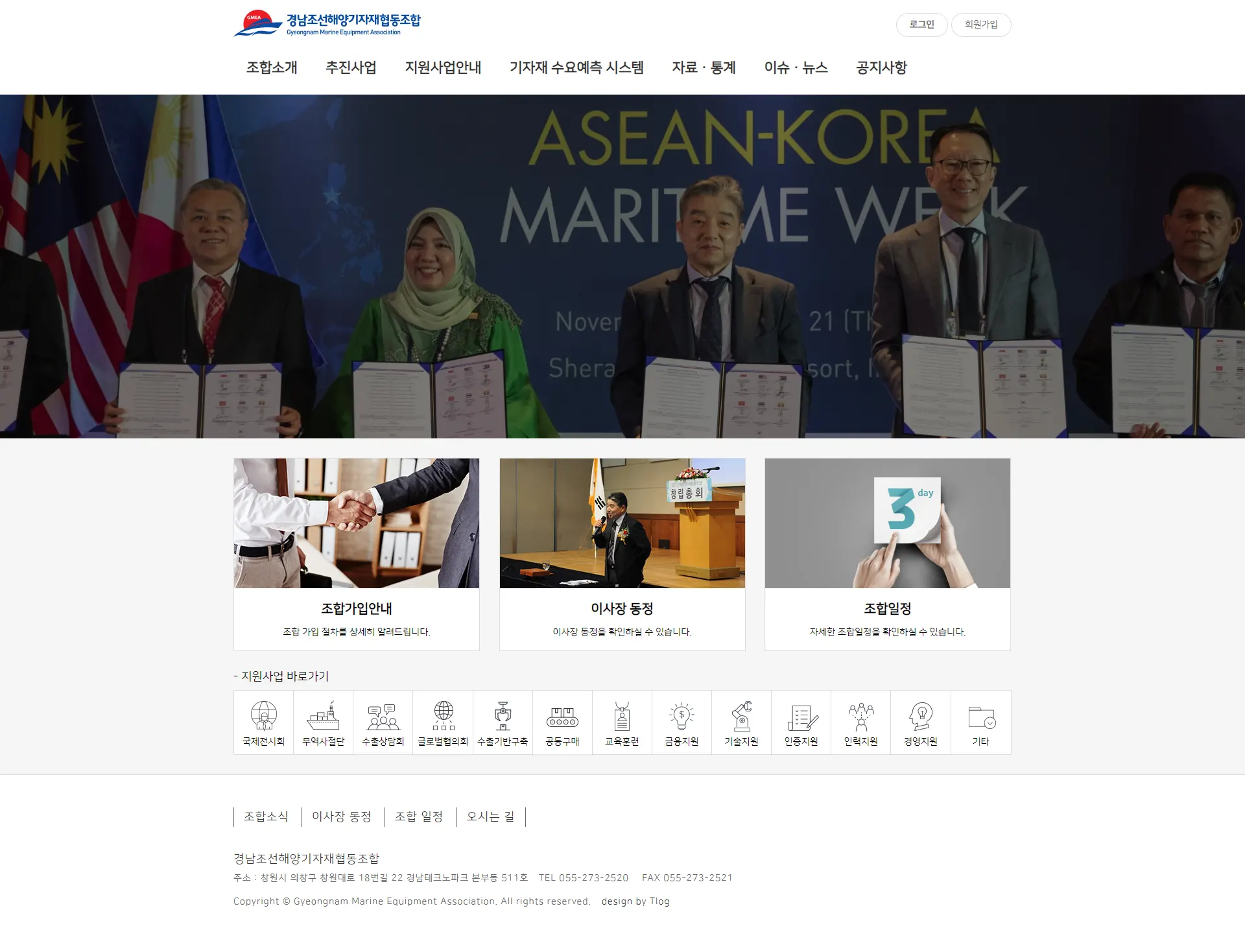This screenshot has height=952, width=1245.
Task: Open the 인력지원 people icon
Action: tap(860, 717)
